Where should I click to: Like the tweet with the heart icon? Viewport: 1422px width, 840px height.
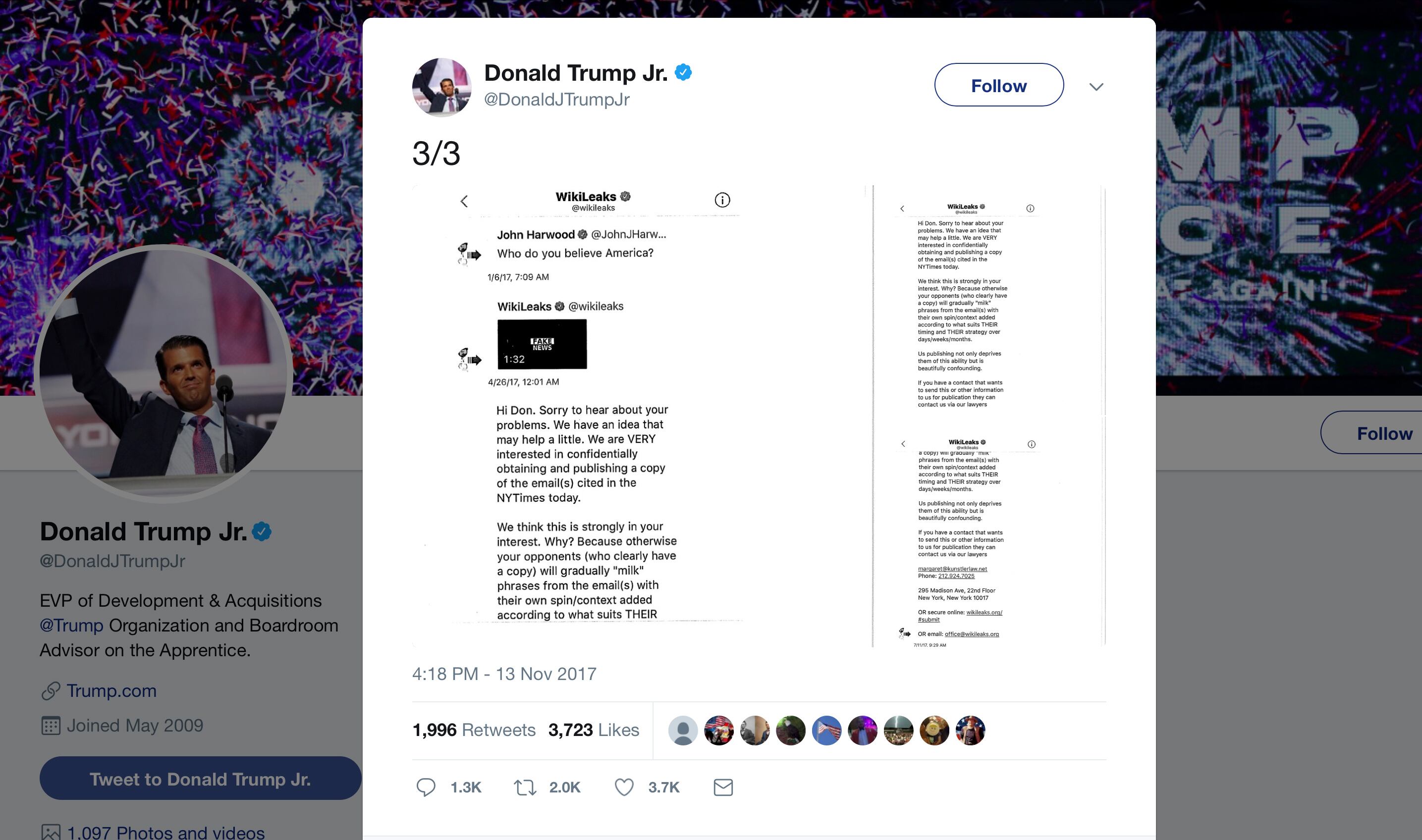[624, 787]
